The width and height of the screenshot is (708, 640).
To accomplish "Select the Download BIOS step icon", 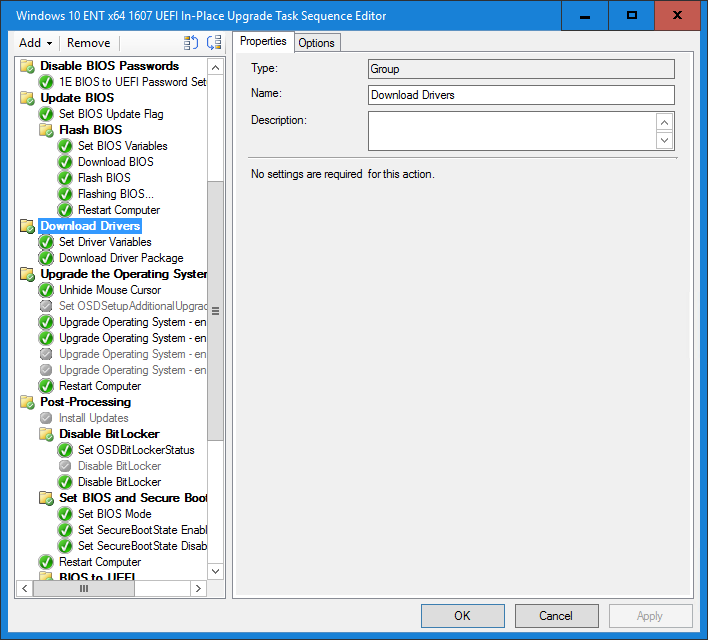I will (x=65, y=162).
